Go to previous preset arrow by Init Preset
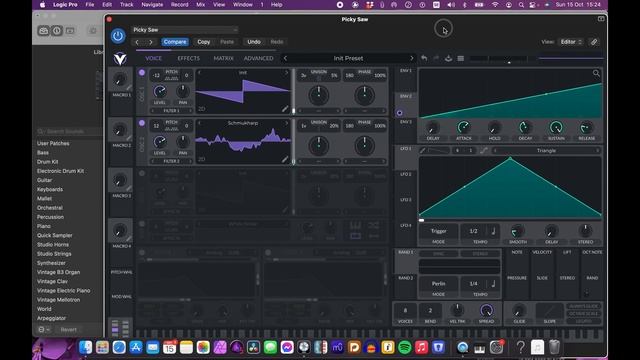The image size is (640, 360). (x=285, y=58)
